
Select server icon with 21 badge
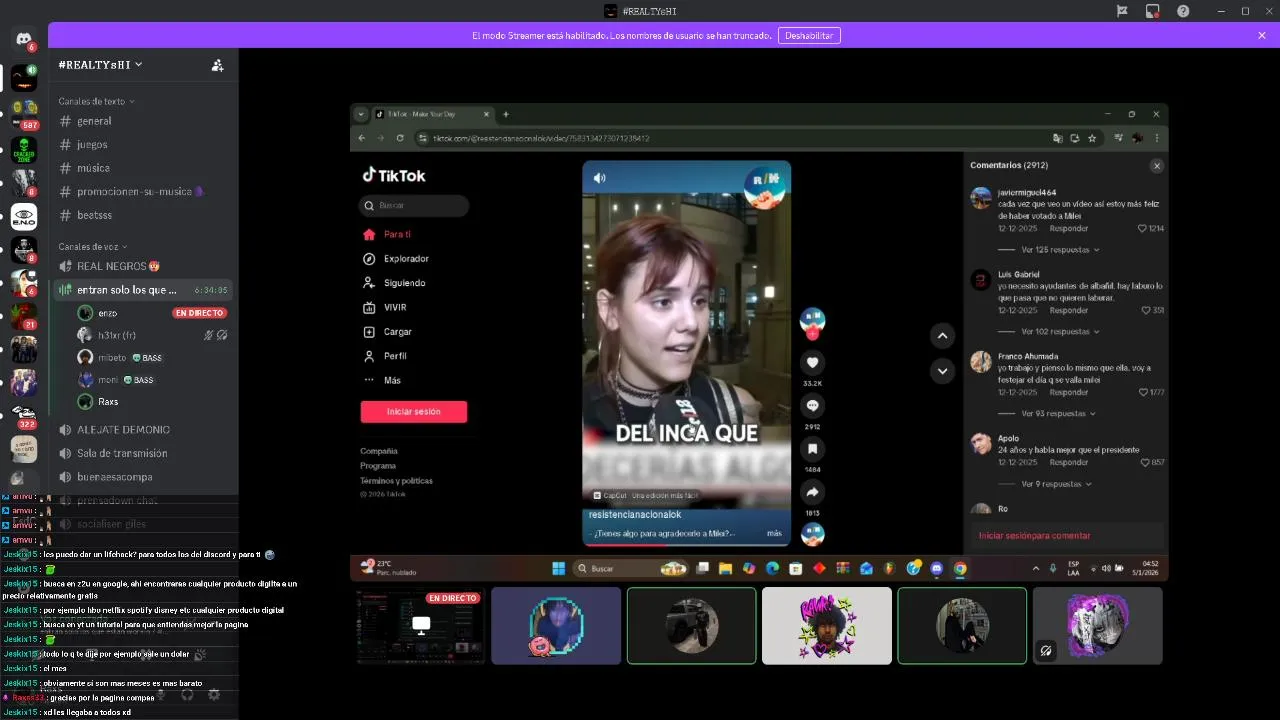coord(24,315)
